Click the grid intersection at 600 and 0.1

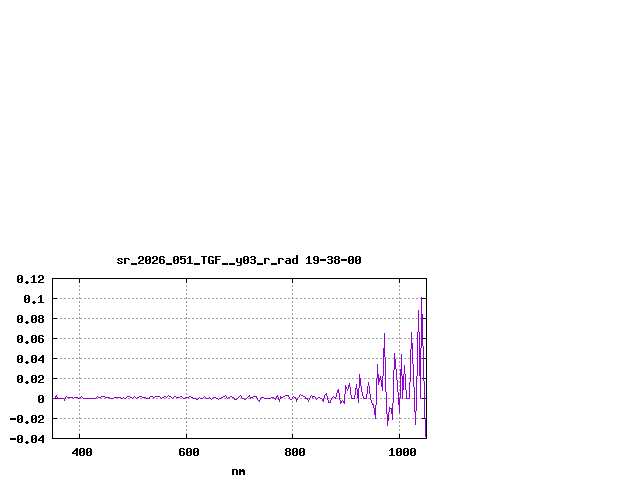(186, 299)
